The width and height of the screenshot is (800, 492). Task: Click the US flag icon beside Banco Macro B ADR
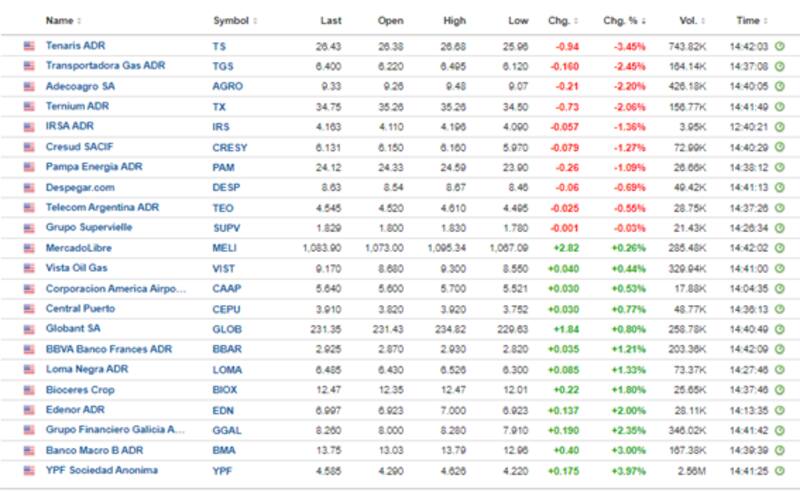coord(29,450)
